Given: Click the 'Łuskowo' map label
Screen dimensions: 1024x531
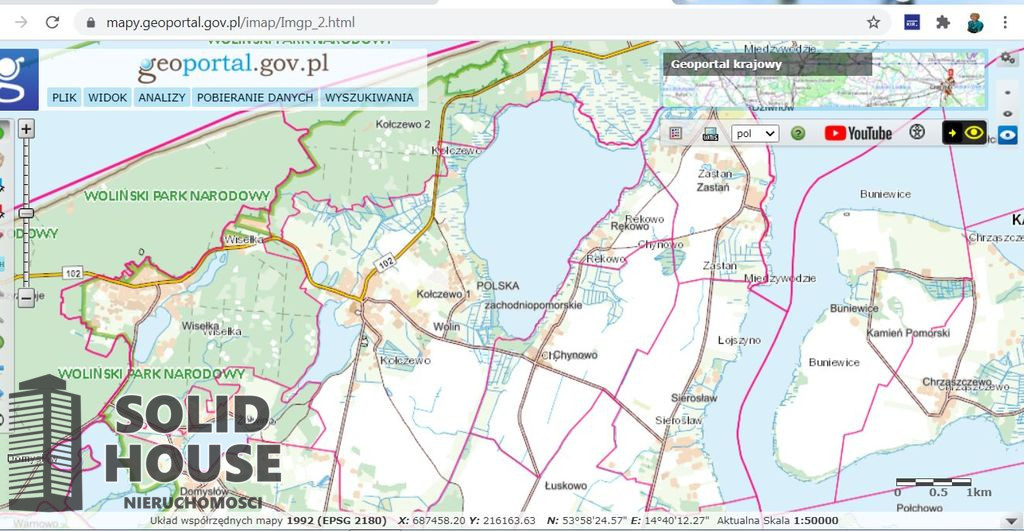Looking at the screenshot, I should (x=566, y=485).
